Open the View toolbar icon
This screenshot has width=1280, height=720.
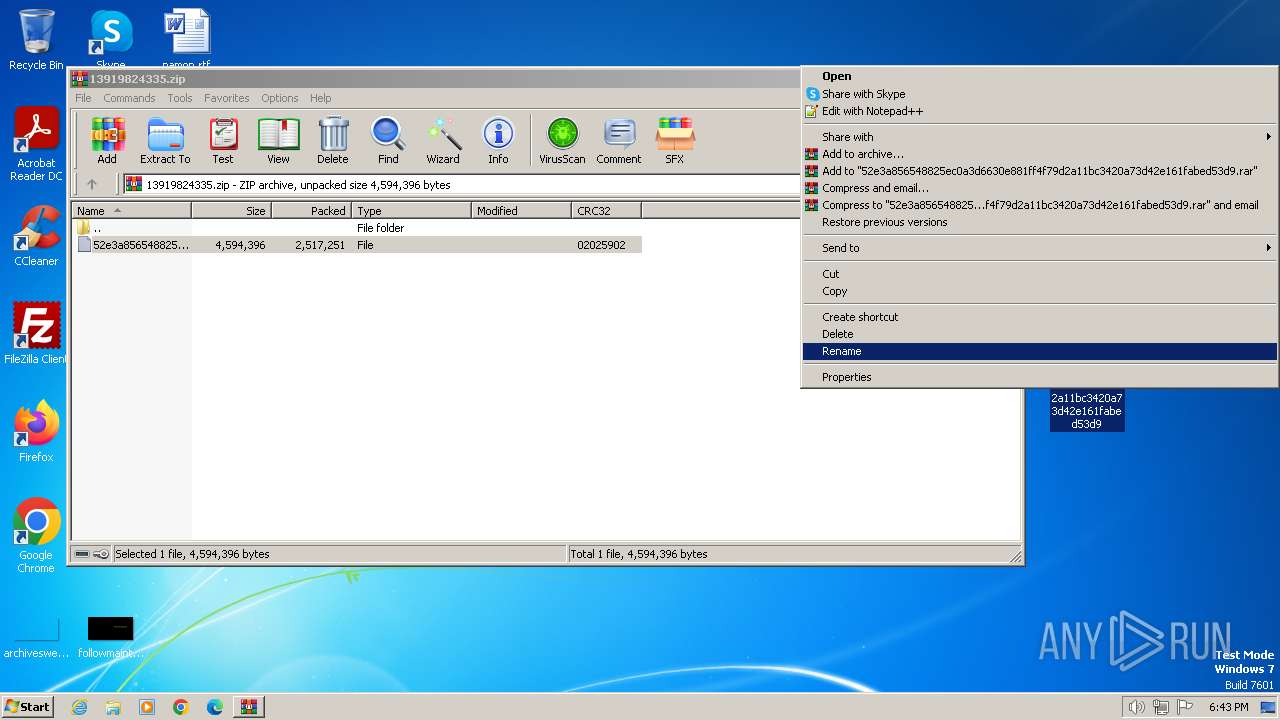pos(278,140)
